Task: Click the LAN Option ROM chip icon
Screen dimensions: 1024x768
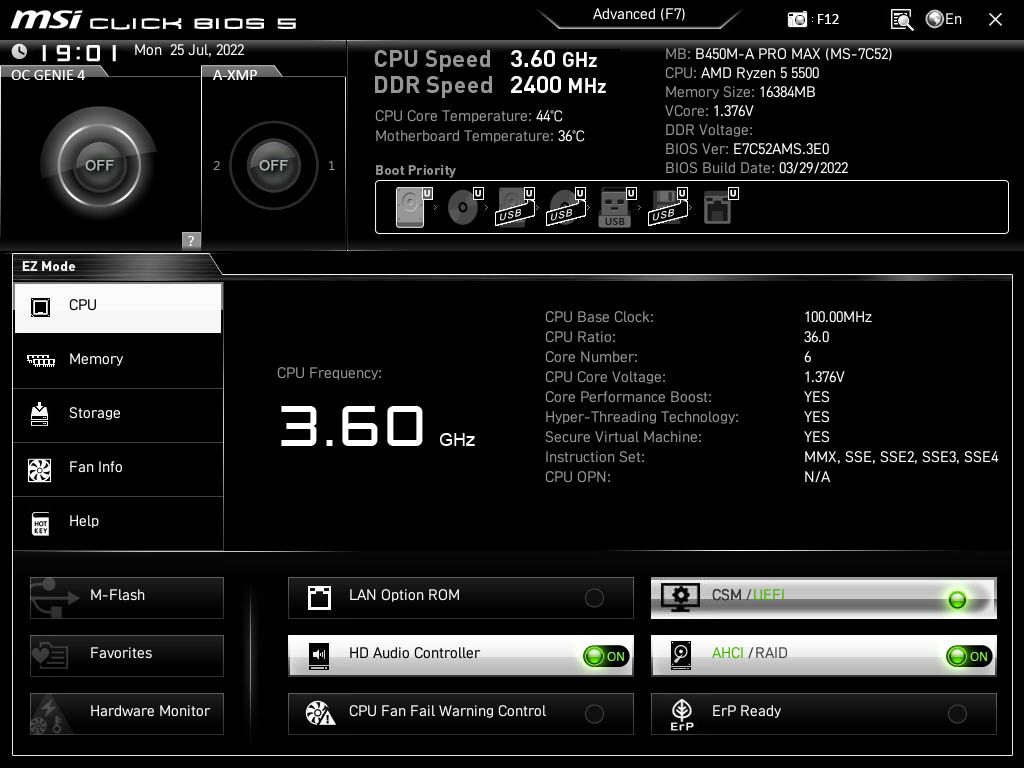Action: coord(319,598)
